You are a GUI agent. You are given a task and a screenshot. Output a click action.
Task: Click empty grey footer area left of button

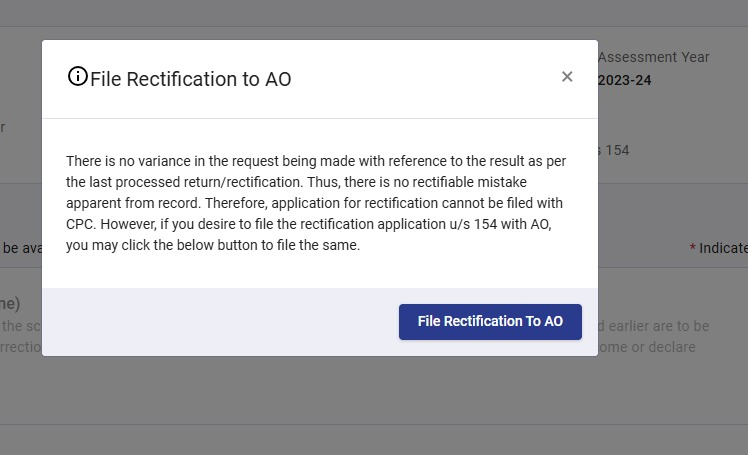tap(220, 322)
